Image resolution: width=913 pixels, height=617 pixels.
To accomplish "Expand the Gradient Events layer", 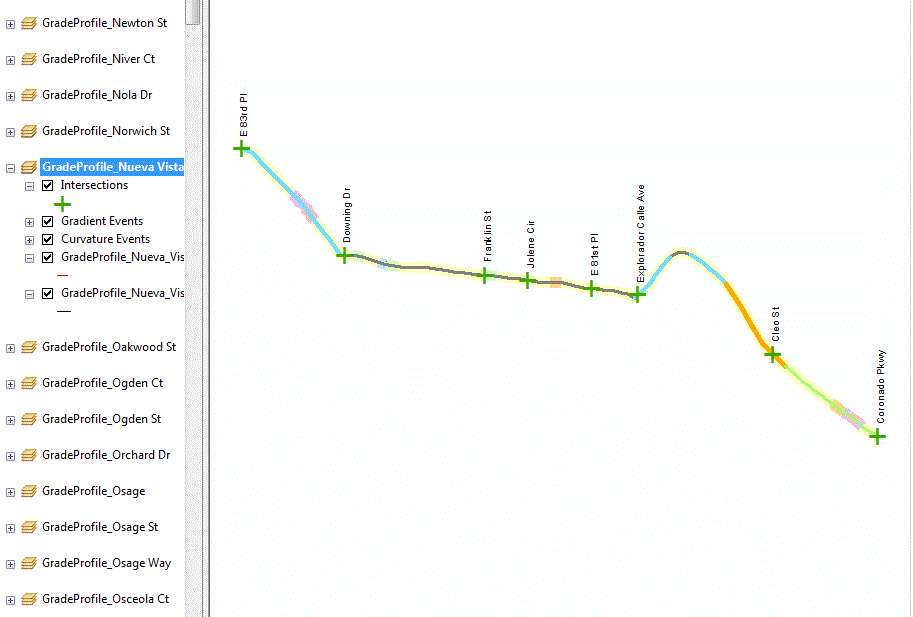I will (x=29, y=222).
